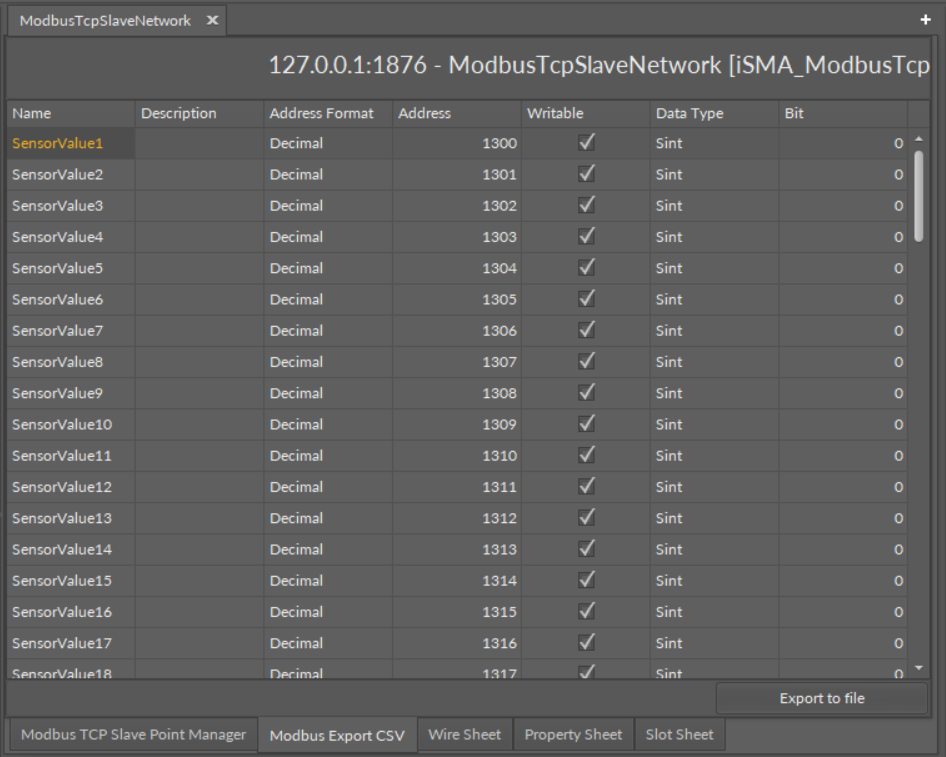Image resolution: width=946 pixels, height=757 pixels.
Task: Disable Writable on SensorValue10
Action: (587, 424)
